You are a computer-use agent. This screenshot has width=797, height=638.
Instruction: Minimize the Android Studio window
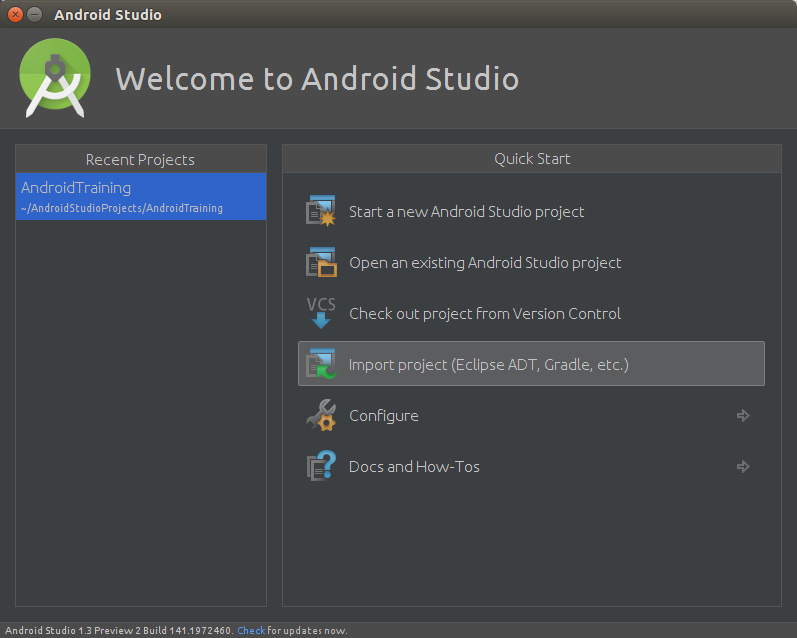pyautogui.click(x=35, y=15)
